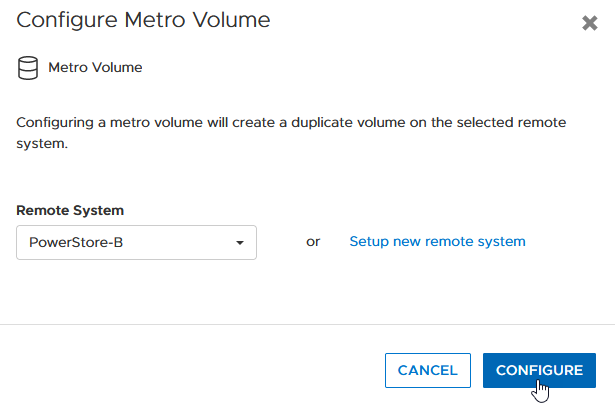
Task: Dismiss dialog using the X icon
Action: (x=590, y=23)
